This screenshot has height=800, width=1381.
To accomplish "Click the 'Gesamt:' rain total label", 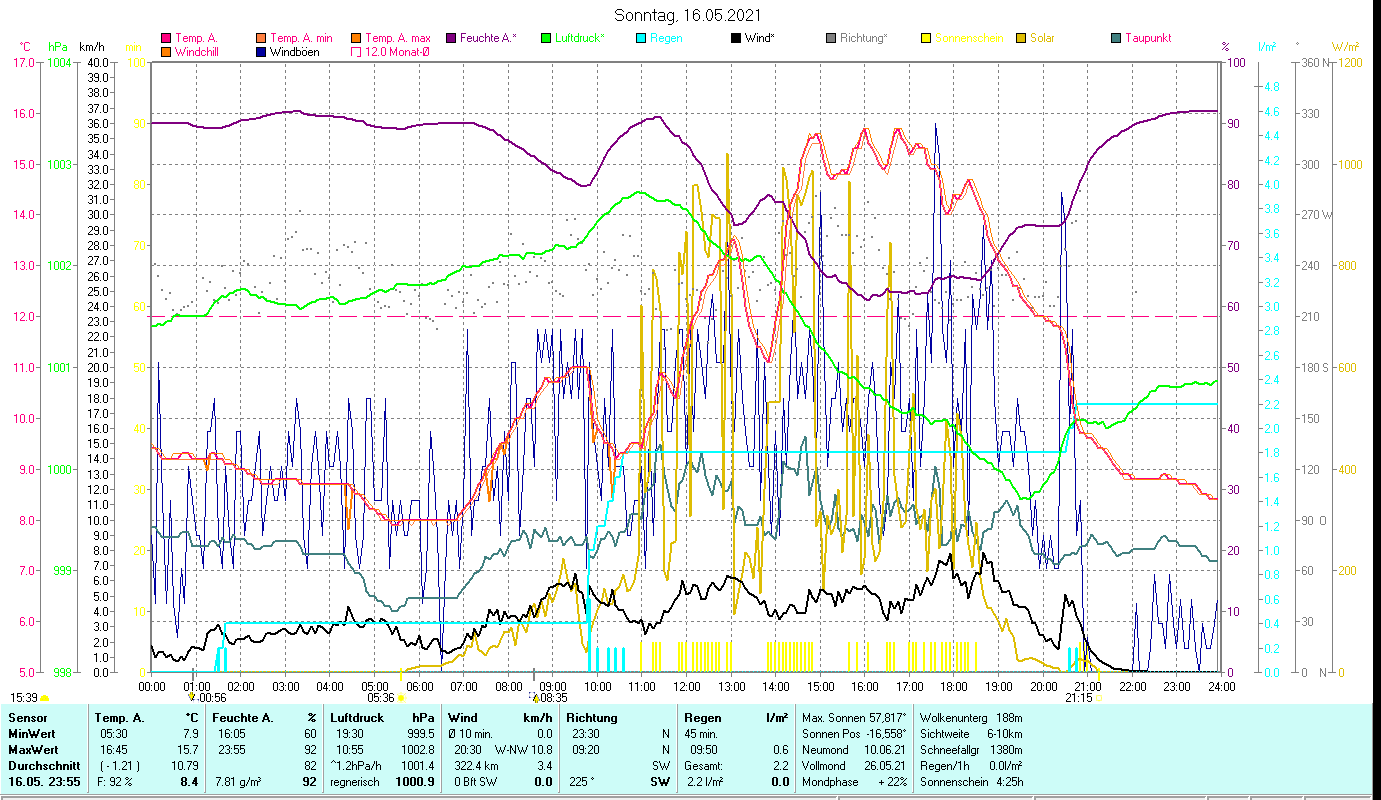I will [x=703, y=765].
